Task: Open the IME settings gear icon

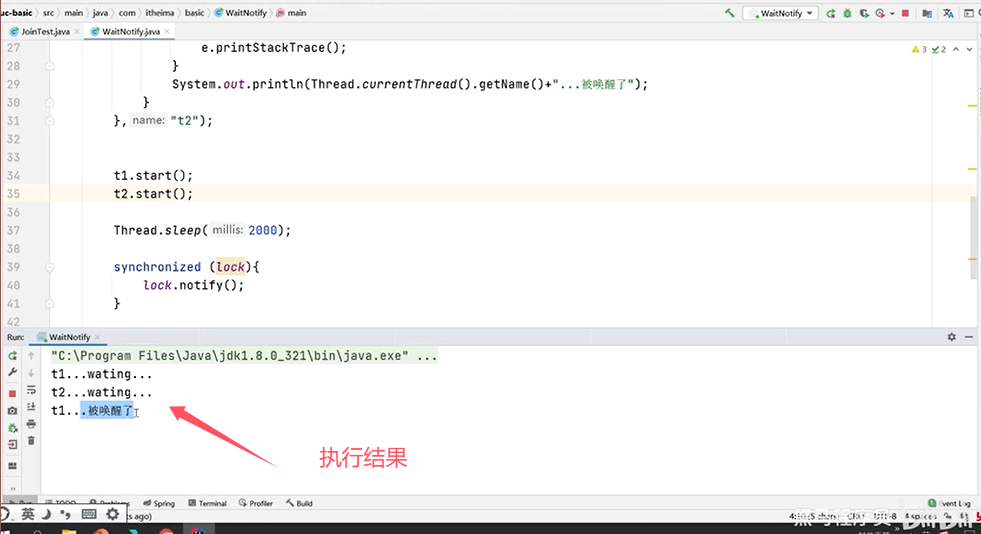Action: (112, 514)
